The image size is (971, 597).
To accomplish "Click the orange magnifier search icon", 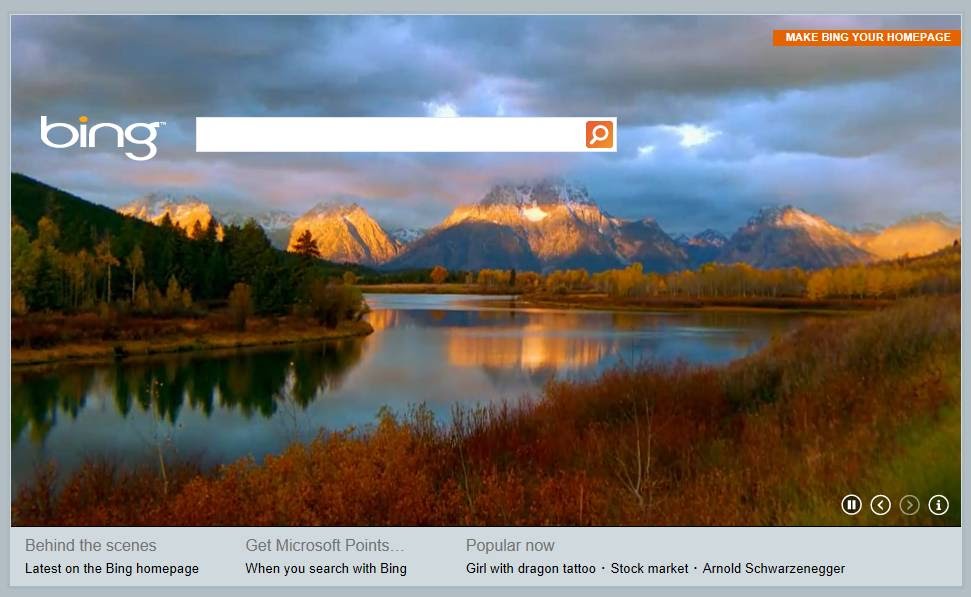I will tap(599, 134).
